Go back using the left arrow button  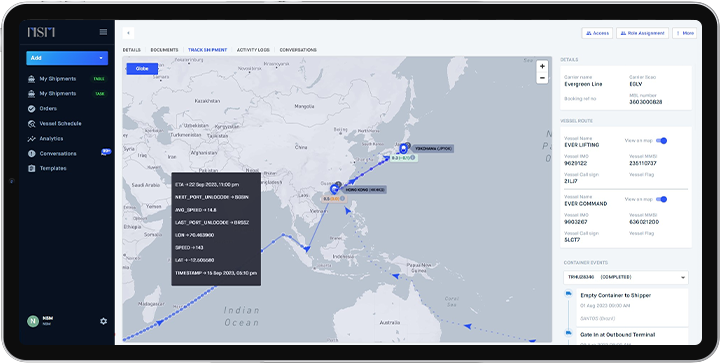129,33
